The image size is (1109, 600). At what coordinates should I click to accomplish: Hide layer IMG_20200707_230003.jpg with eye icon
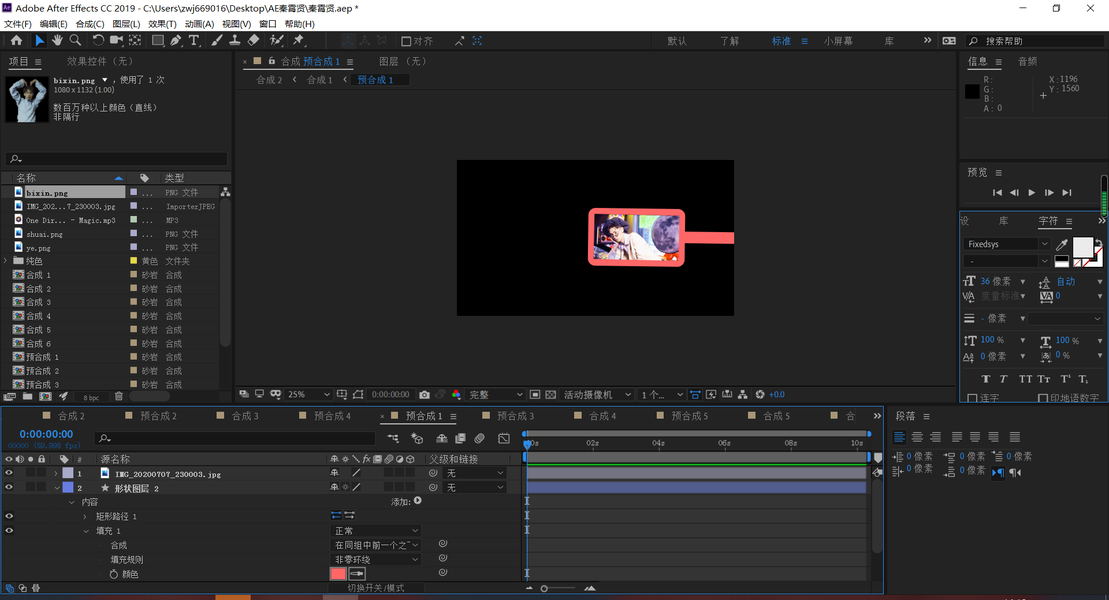[x=9, y=473]
